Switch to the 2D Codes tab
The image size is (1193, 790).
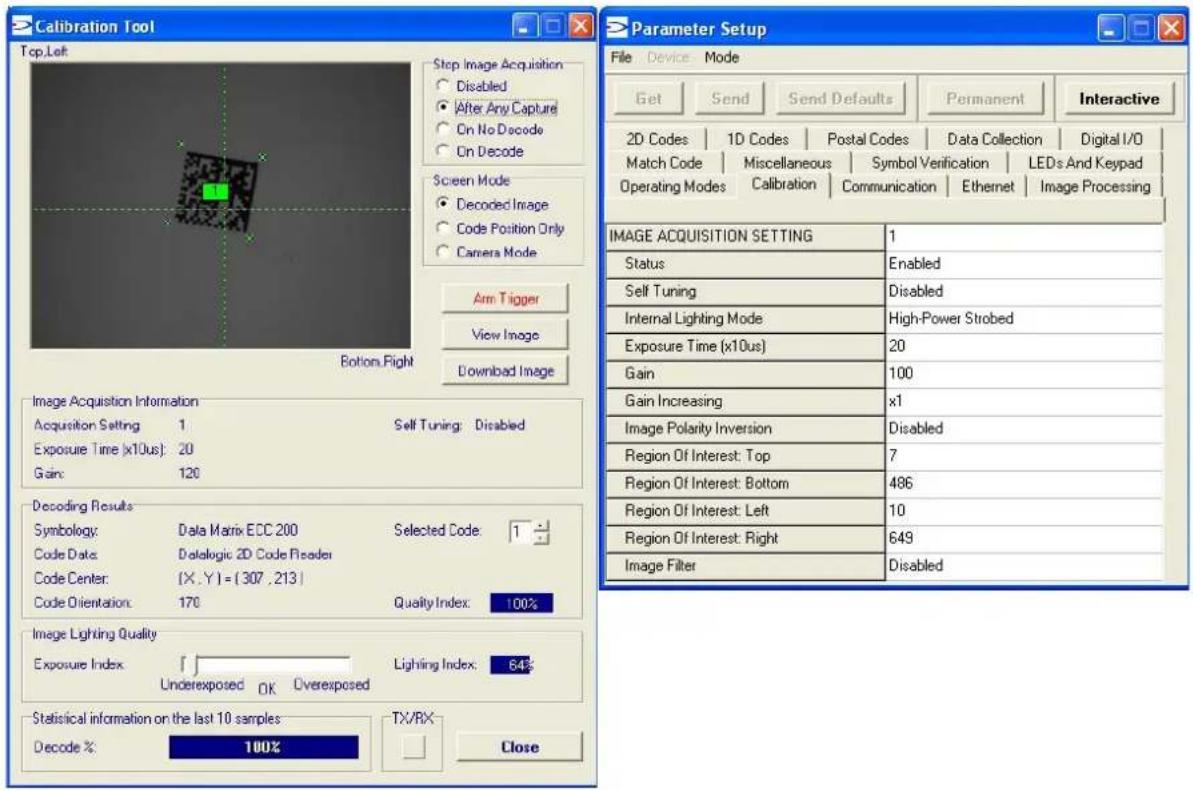tap(657, 139)
